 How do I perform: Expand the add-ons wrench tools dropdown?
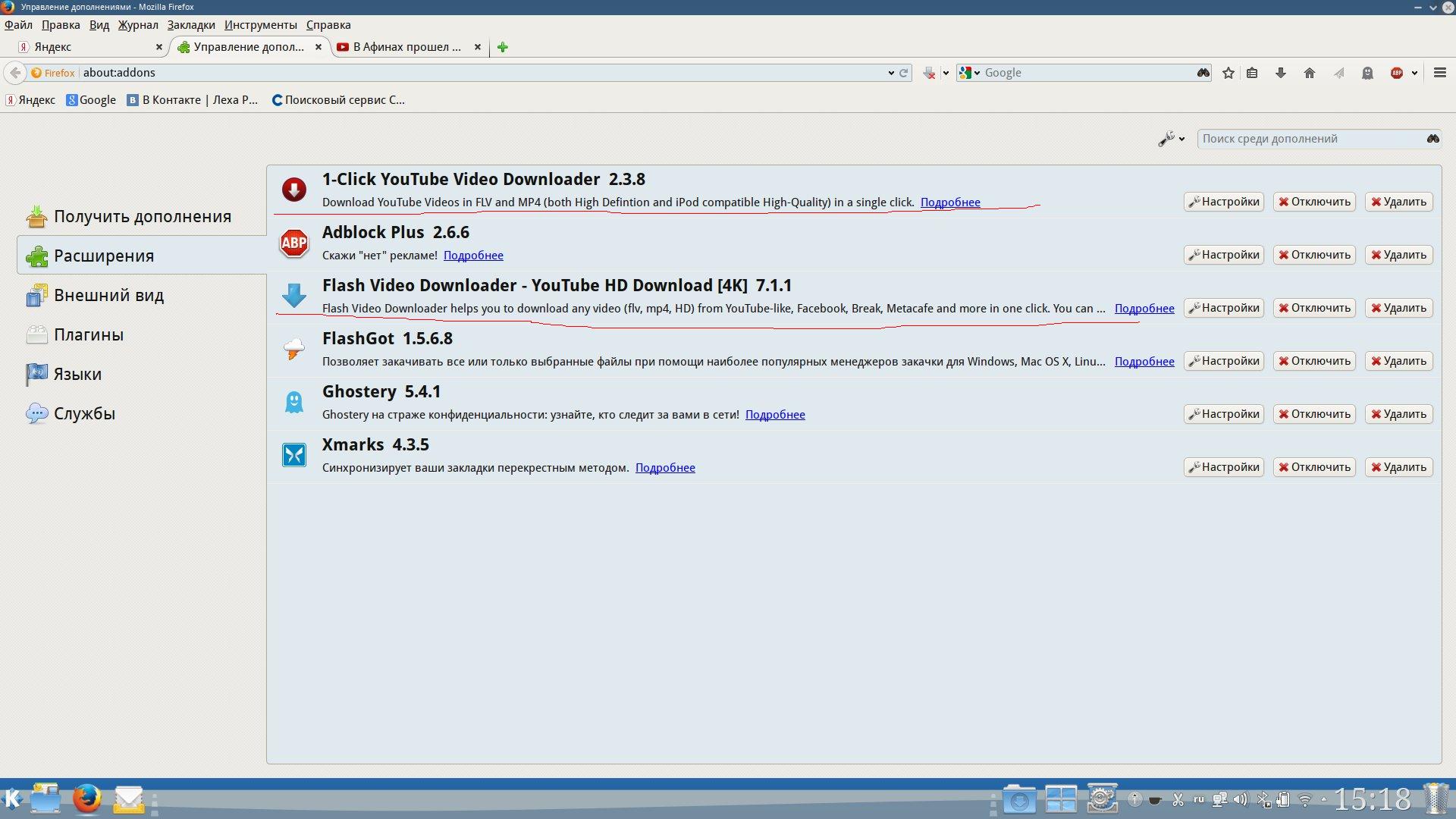(1171, 139)
